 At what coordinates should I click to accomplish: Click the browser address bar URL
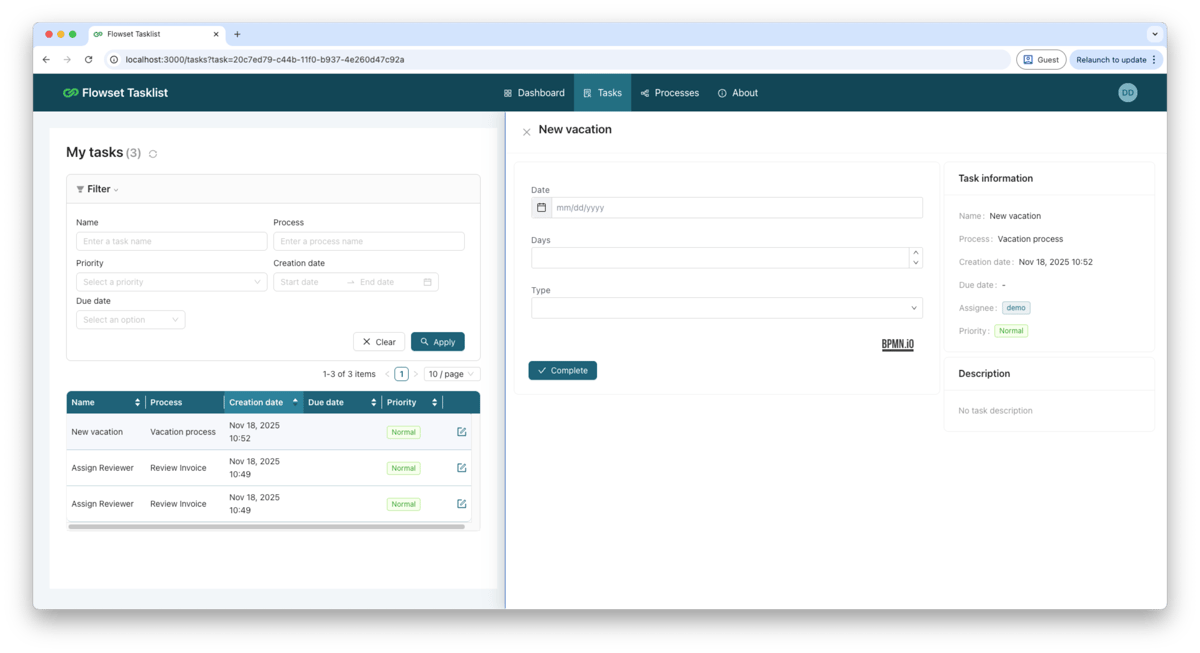tap(265, 60)
